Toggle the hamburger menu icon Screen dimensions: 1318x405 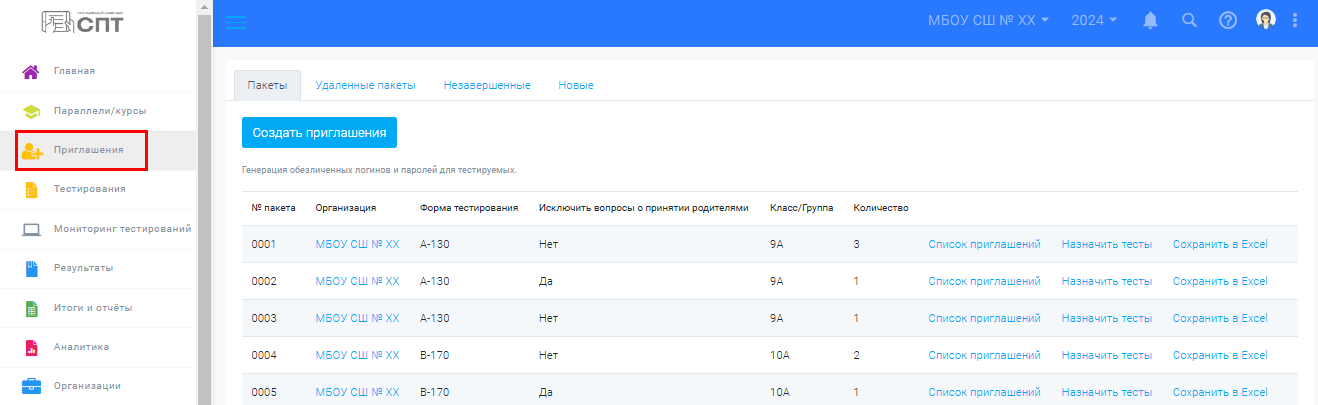236,22
